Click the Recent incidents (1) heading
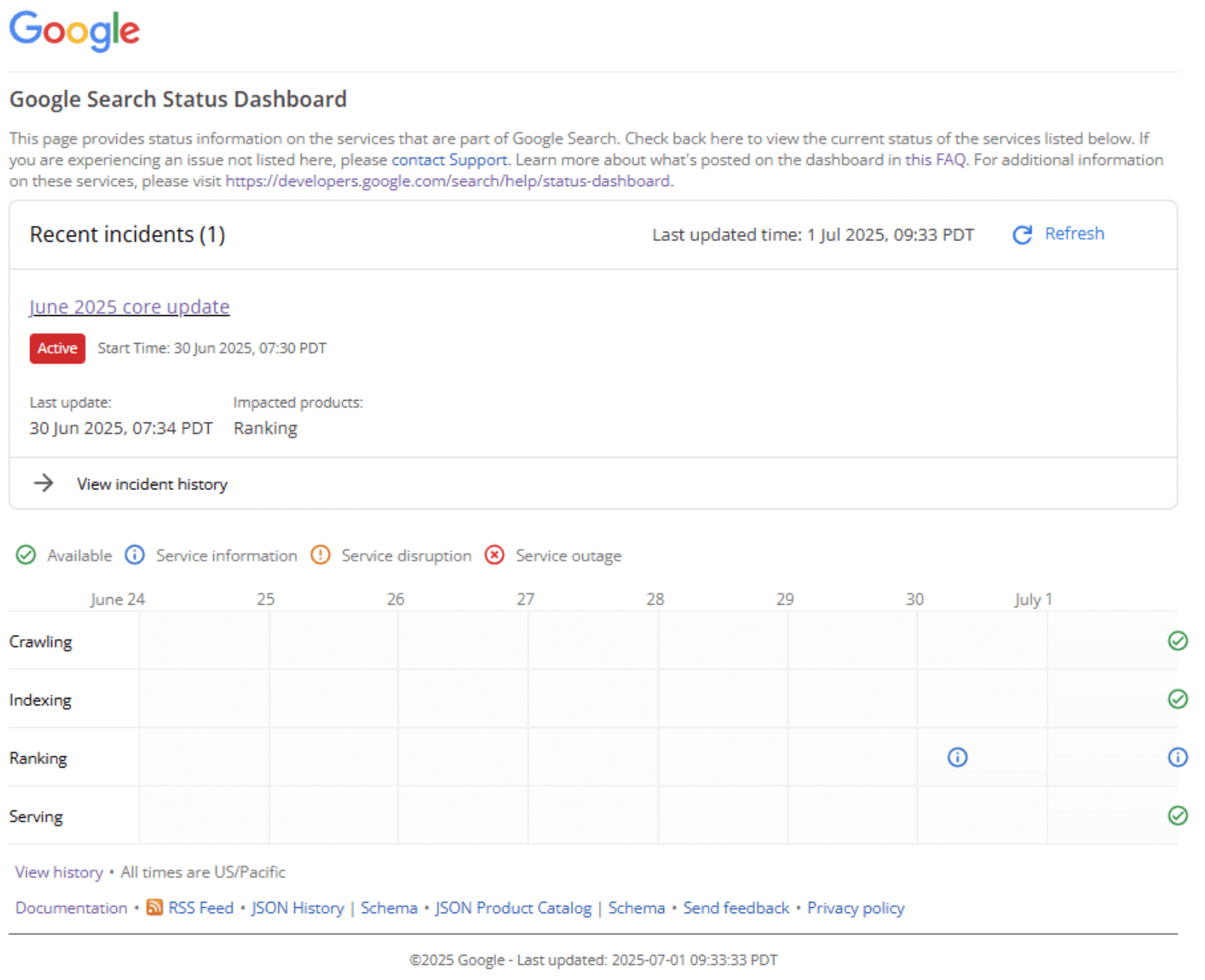 pyautogui.click(x=127, y=234)
